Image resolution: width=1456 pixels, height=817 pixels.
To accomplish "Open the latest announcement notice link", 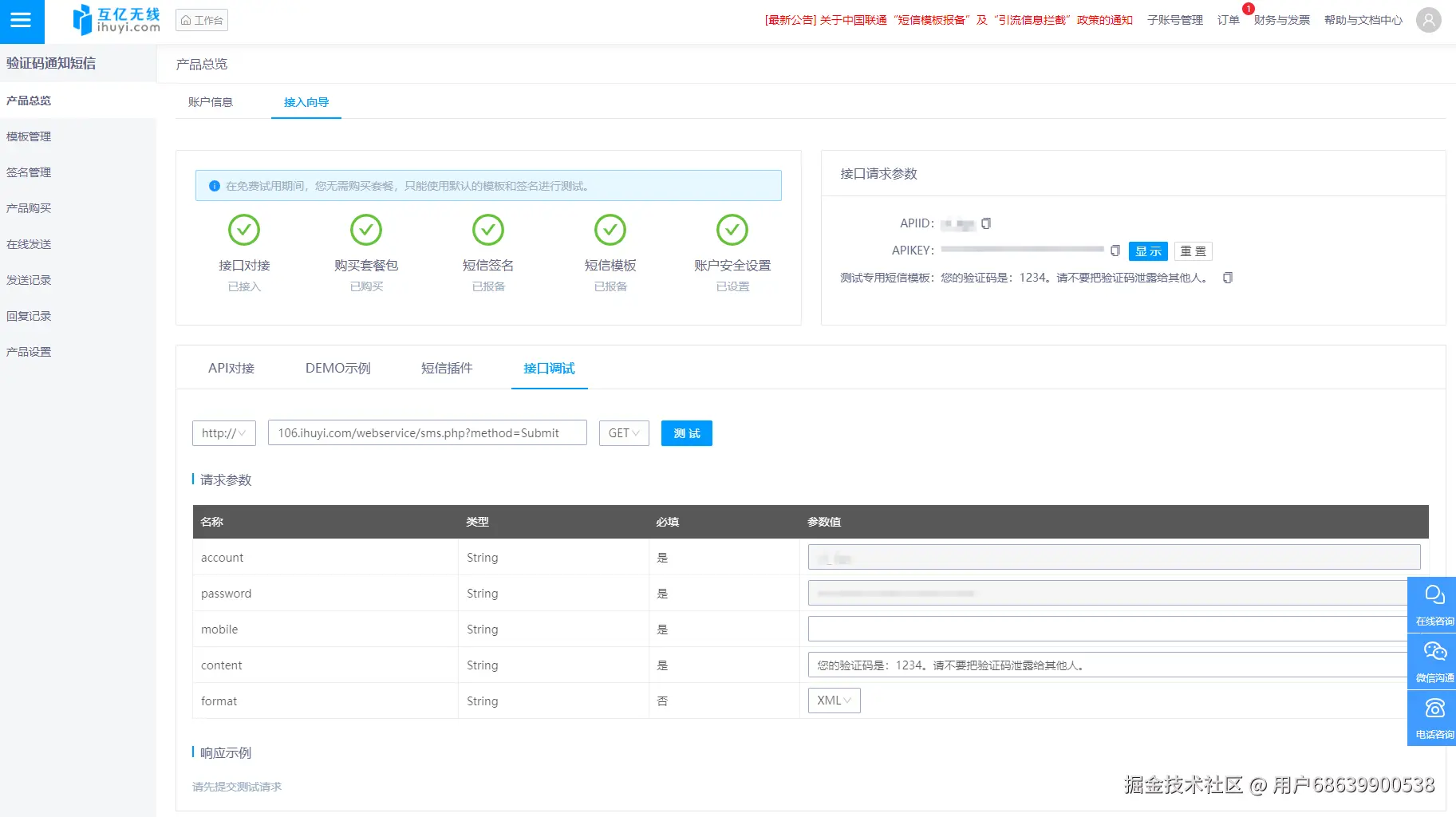I will (x=949, y=20).
